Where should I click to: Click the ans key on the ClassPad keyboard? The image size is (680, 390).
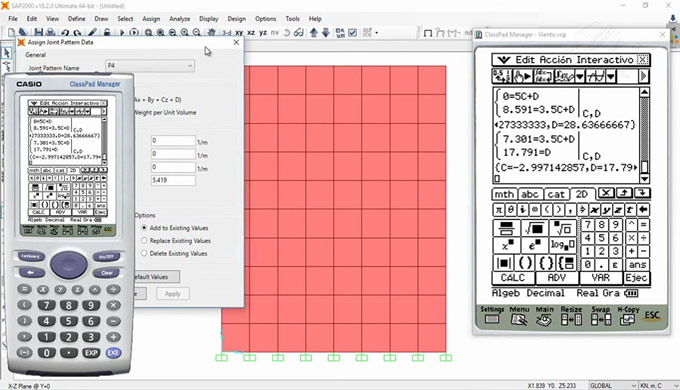(x=637, y=264)
